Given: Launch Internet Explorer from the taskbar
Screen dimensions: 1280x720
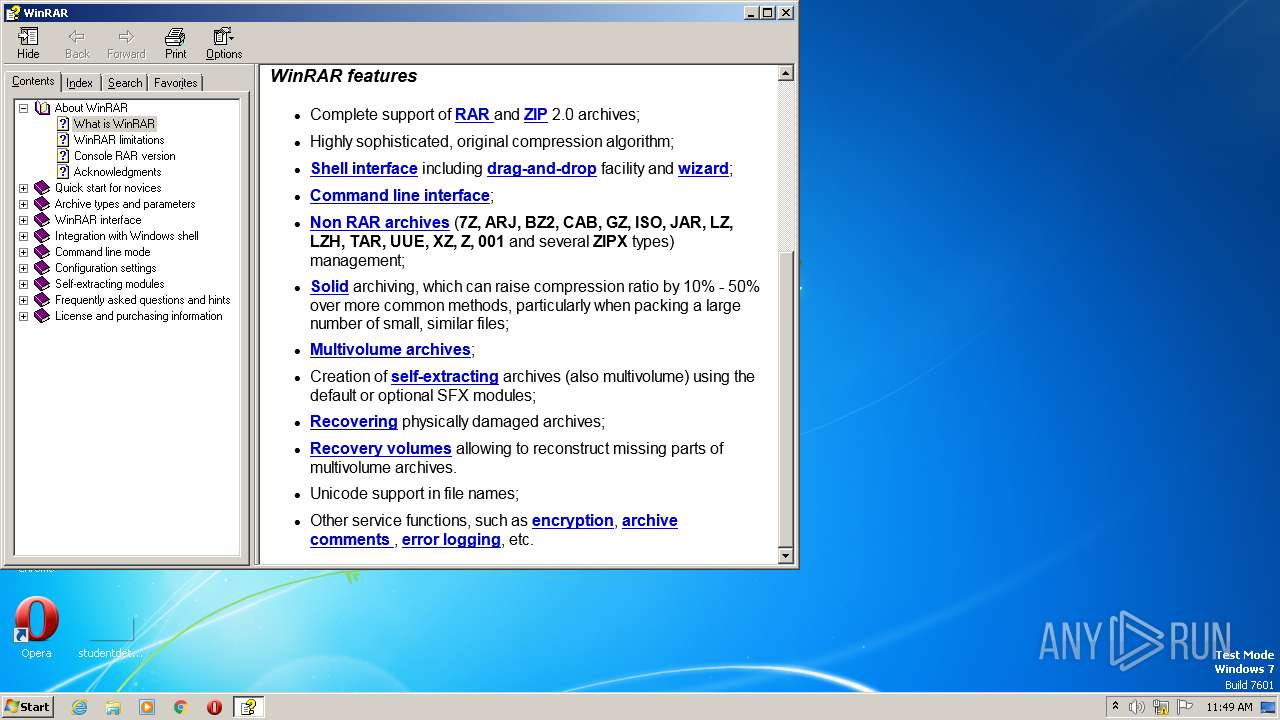Looking at the screenshot, I should pyautogui.click(x=79, y=707).
